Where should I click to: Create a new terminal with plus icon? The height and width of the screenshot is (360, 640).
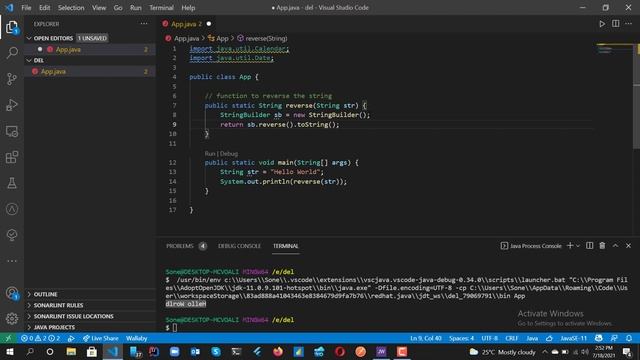tap(570, 246)
